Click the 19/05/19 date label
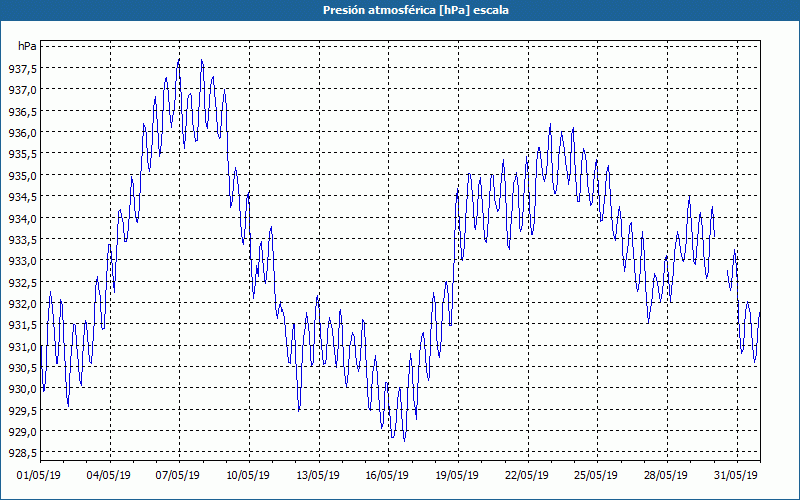The image size is (800, 500). pos(457,475)
